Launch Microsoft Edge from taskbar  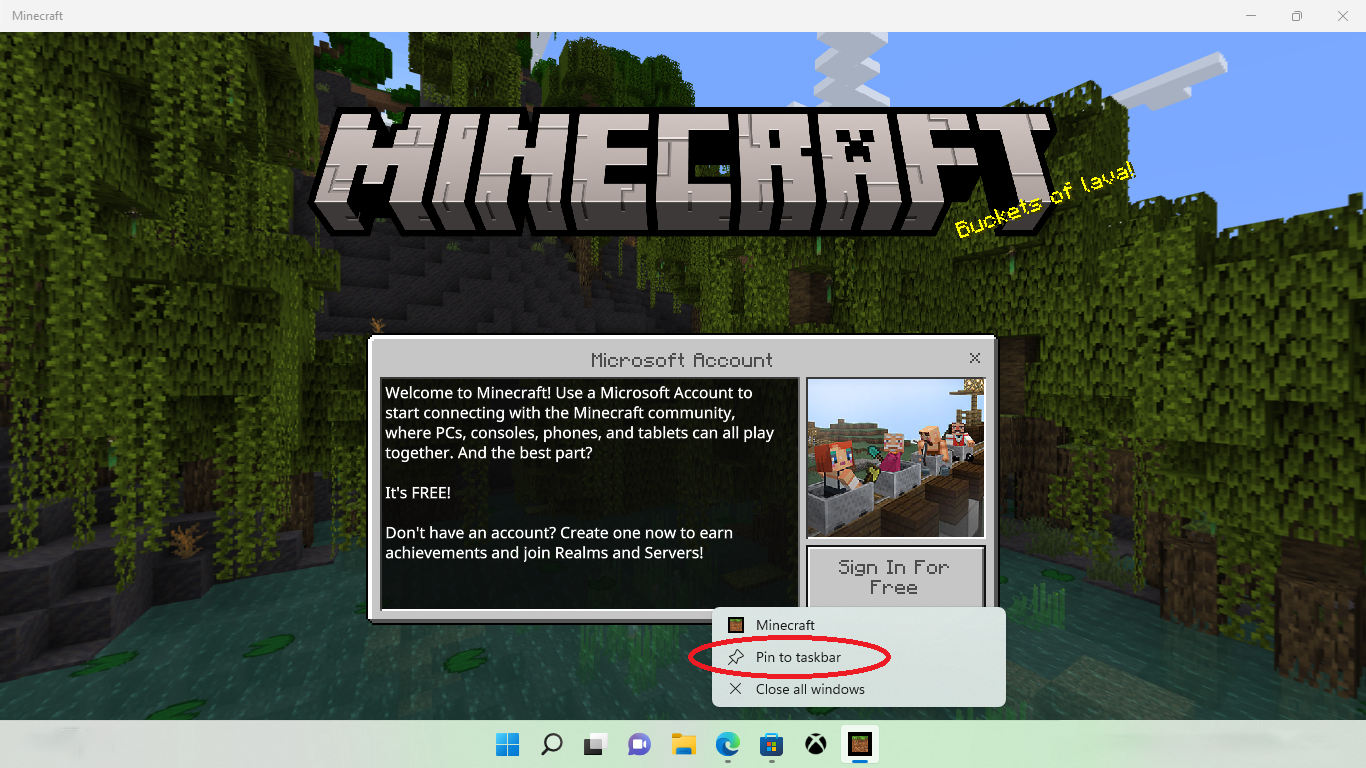point(727,744)
